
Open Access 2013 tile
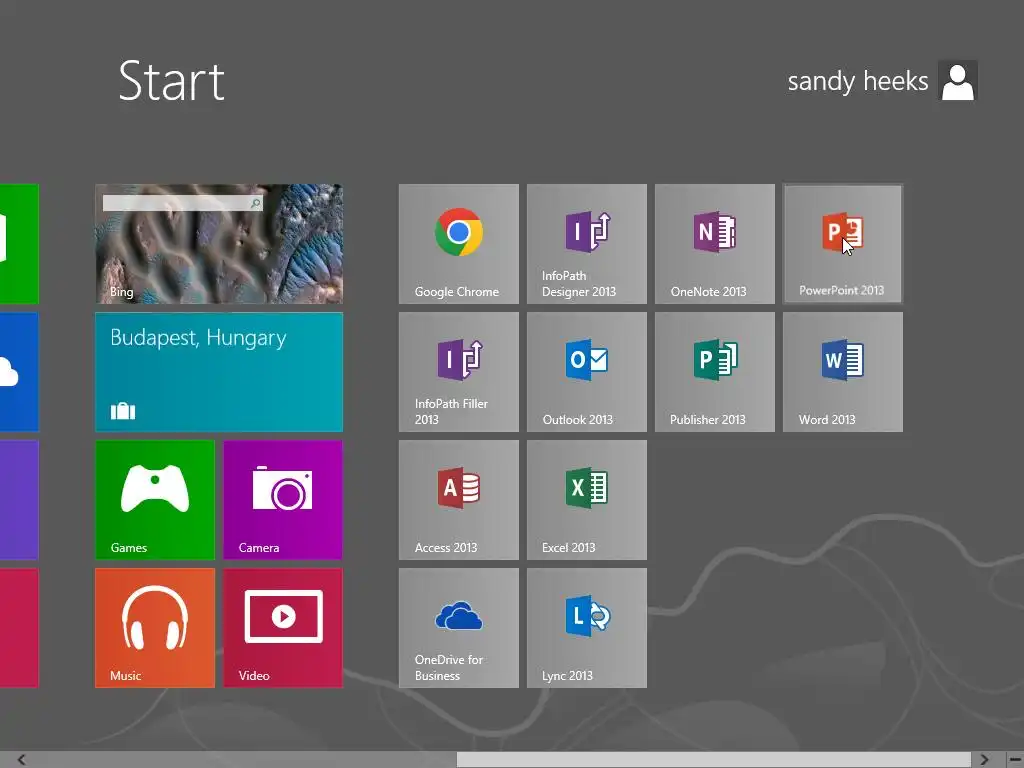(458, 500)
